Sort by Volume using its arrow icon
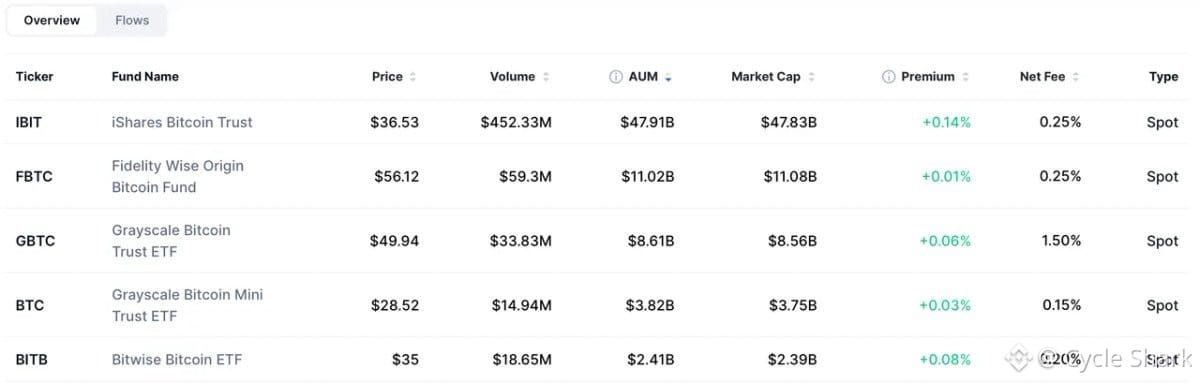The width and height of the screenshot is (1200, 383). click(x=546, y=77)
